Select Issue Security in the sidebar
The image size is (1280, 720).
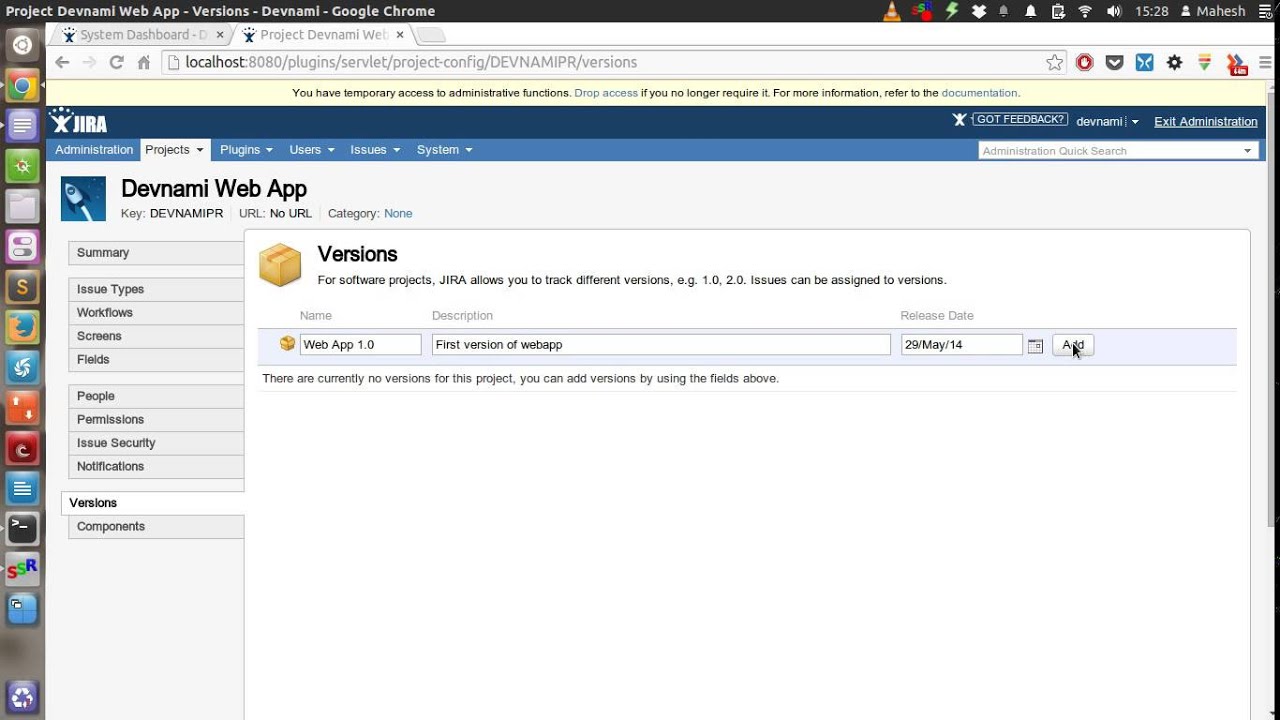click(156, 443)
